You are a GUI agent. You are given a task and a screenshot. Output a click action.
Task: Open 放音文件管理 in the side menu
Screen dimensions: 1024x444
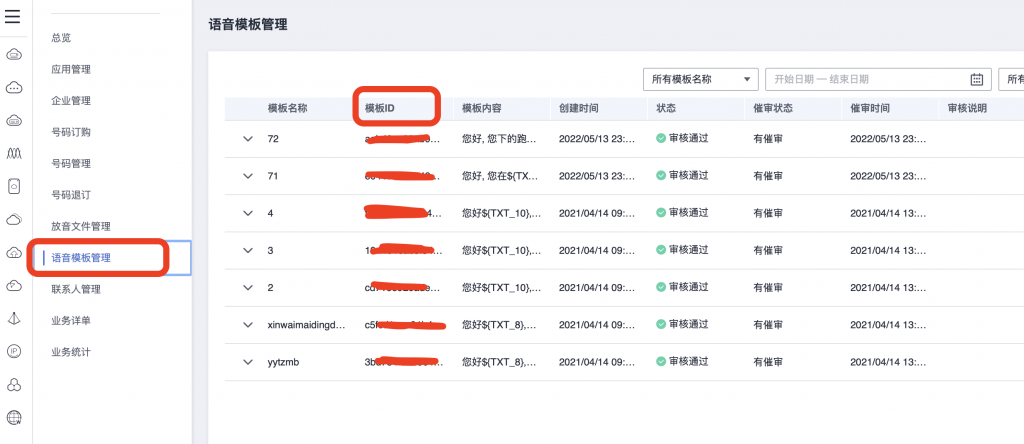click(81, 227)
